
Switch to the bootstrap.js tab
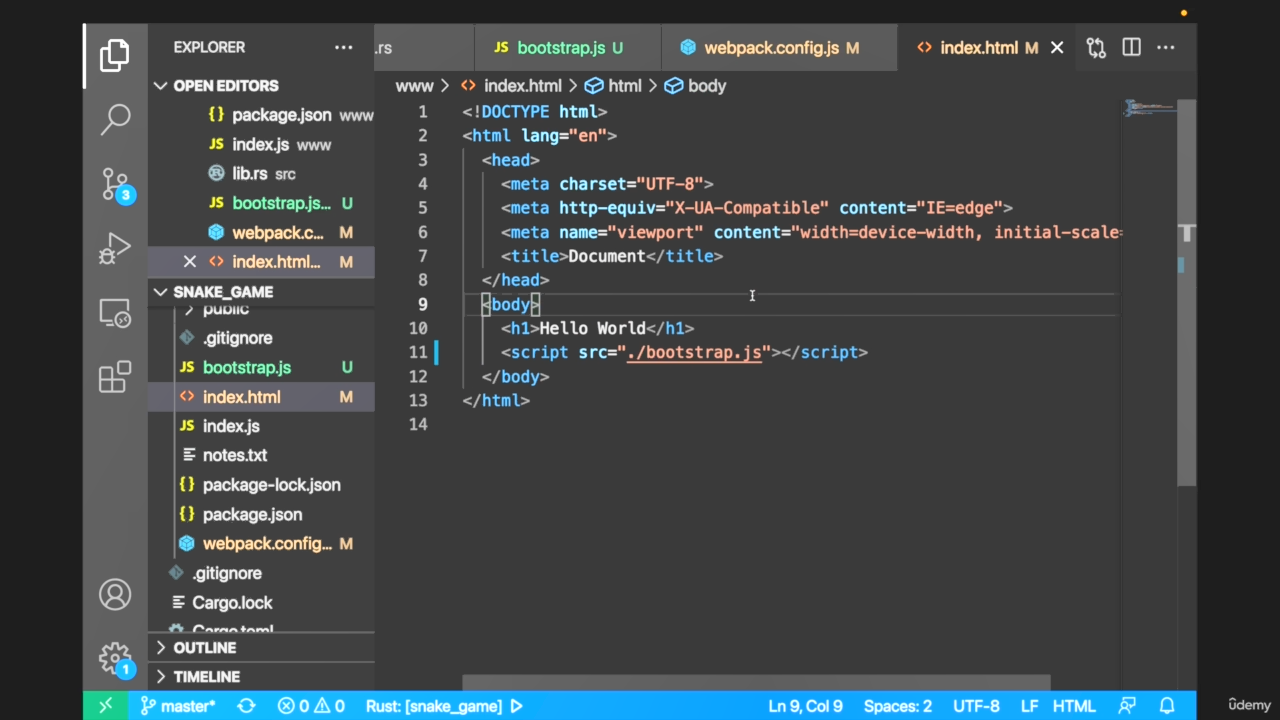562,48
